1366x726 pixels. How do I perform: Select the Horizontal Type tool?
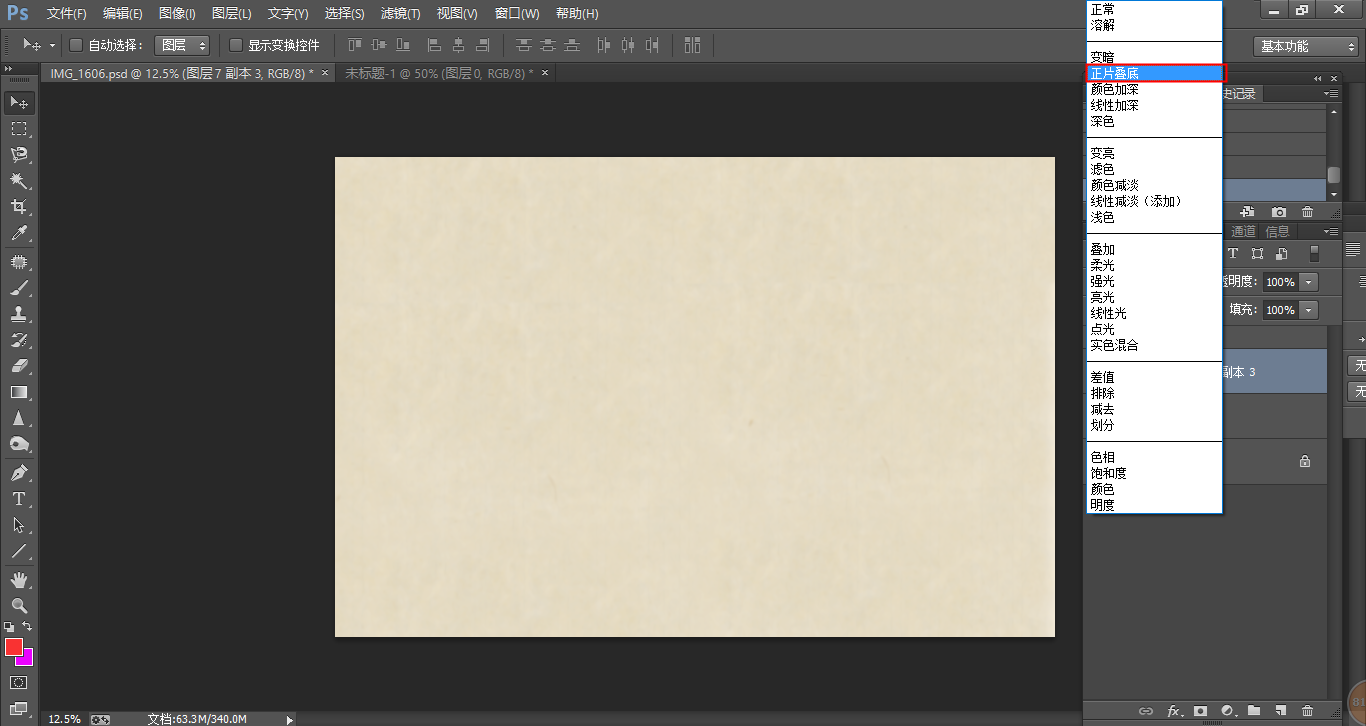click(19, 499)
